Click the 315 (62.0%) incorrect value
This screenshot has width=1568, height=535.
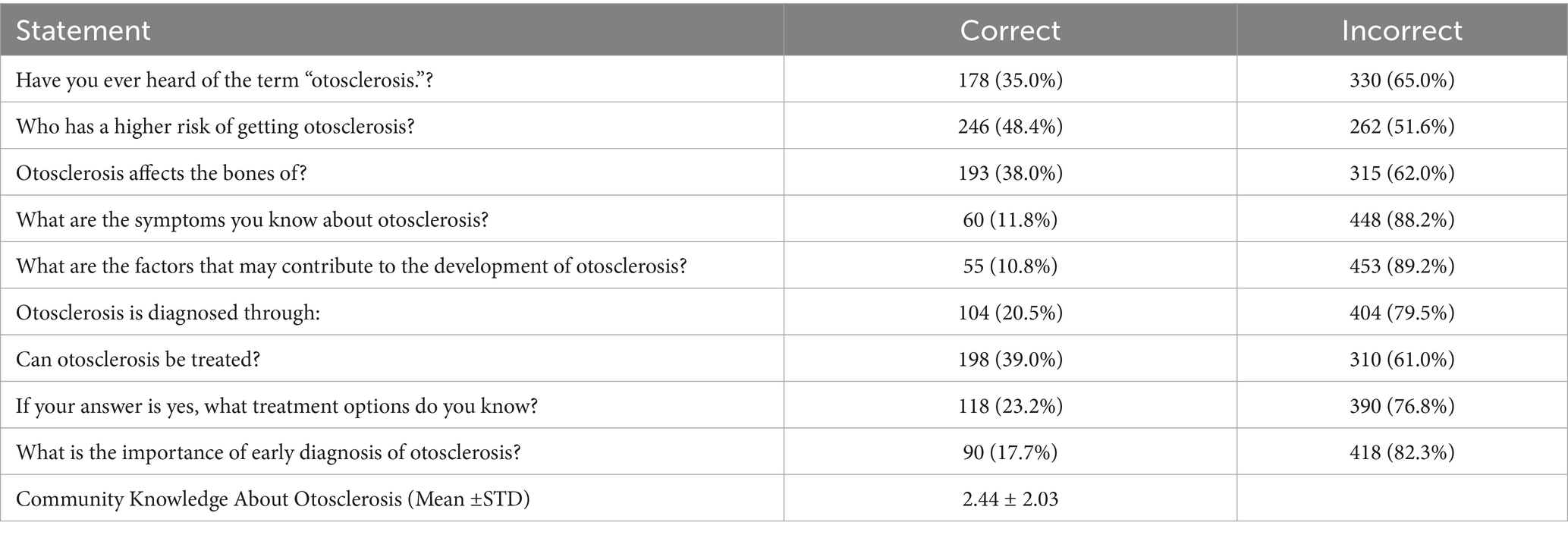1401,173
